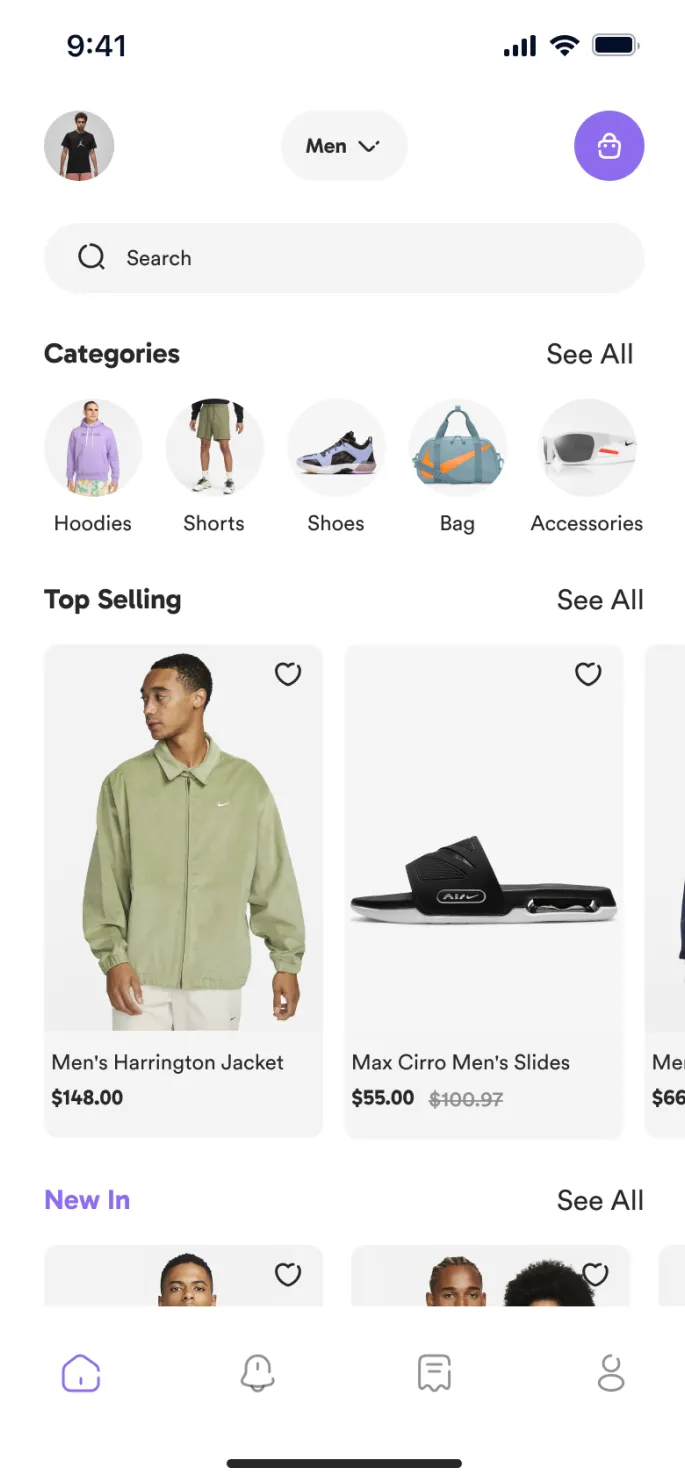
Task: Open the Men gender dropdown
Action: 344,146
